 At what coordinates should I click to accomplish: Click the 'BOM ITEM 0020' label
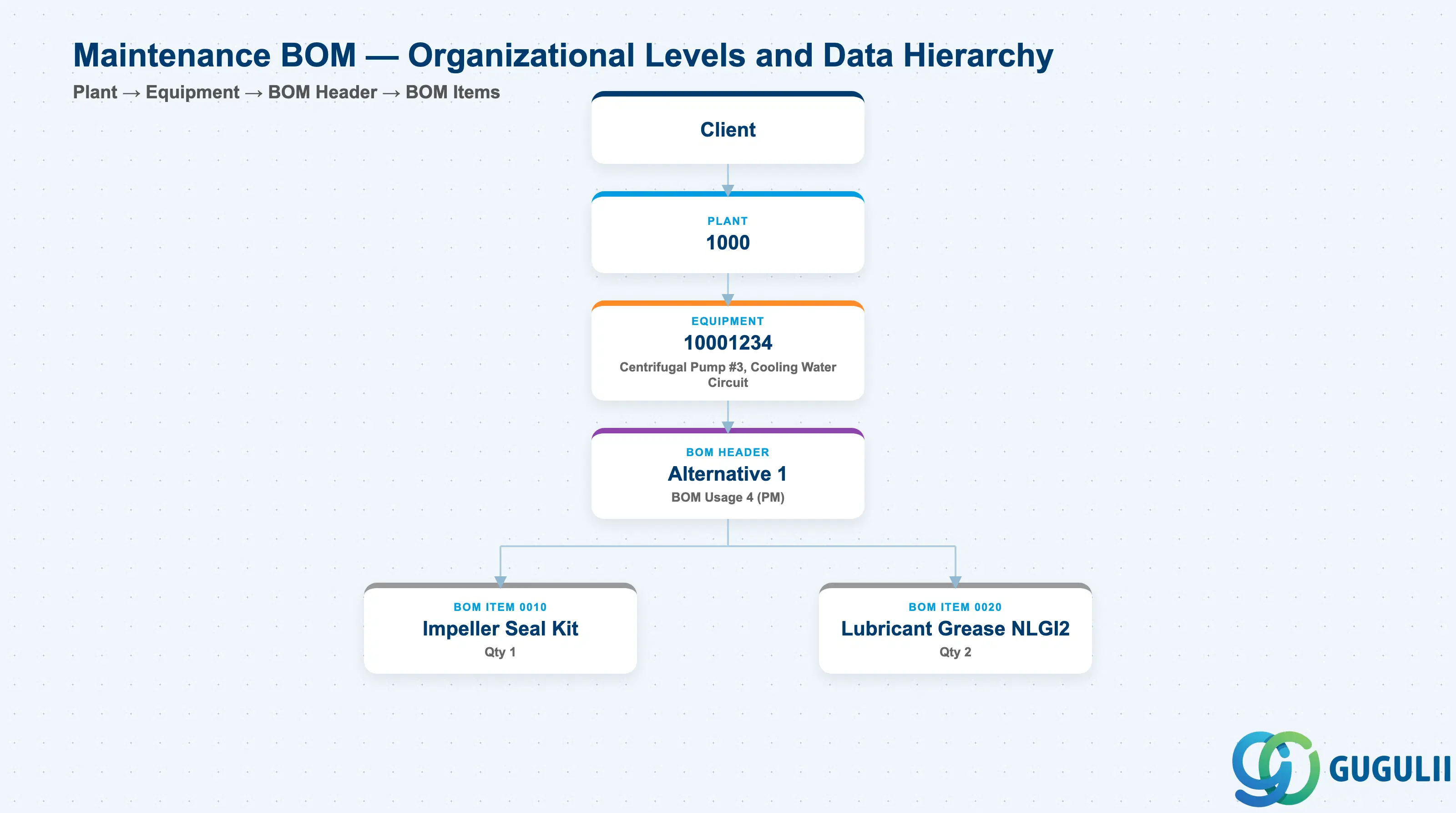point(955,607)
